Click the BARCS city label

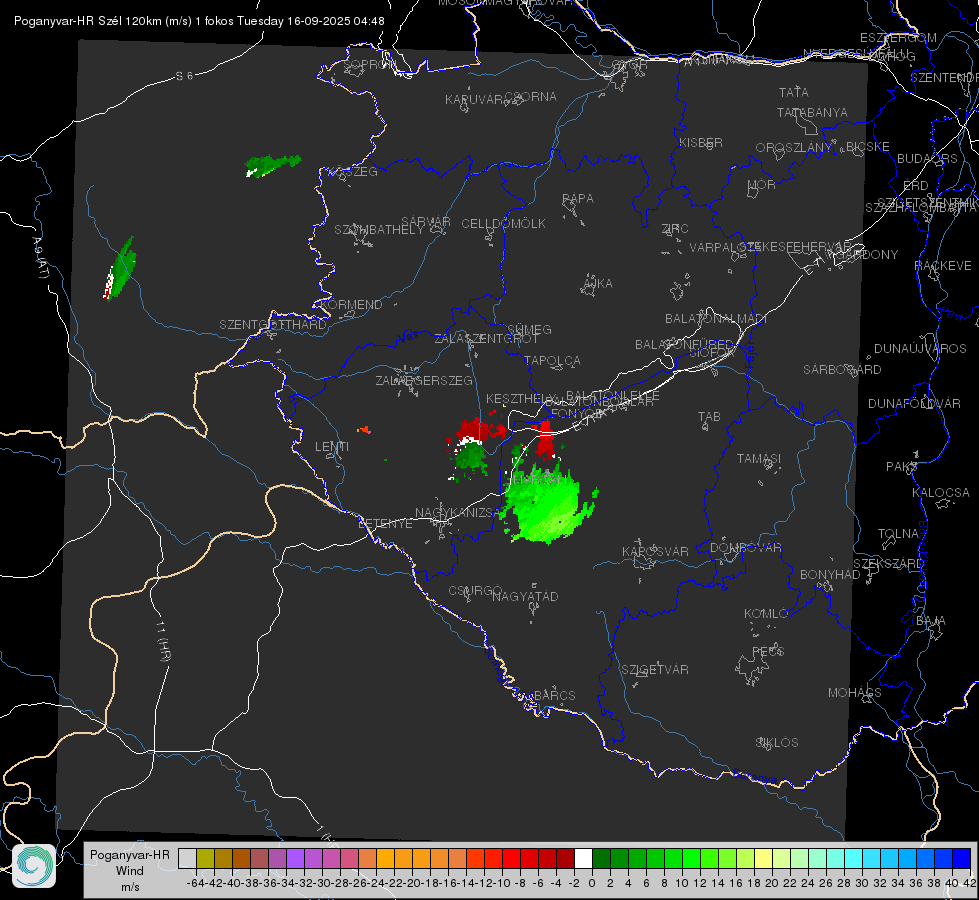554,695
